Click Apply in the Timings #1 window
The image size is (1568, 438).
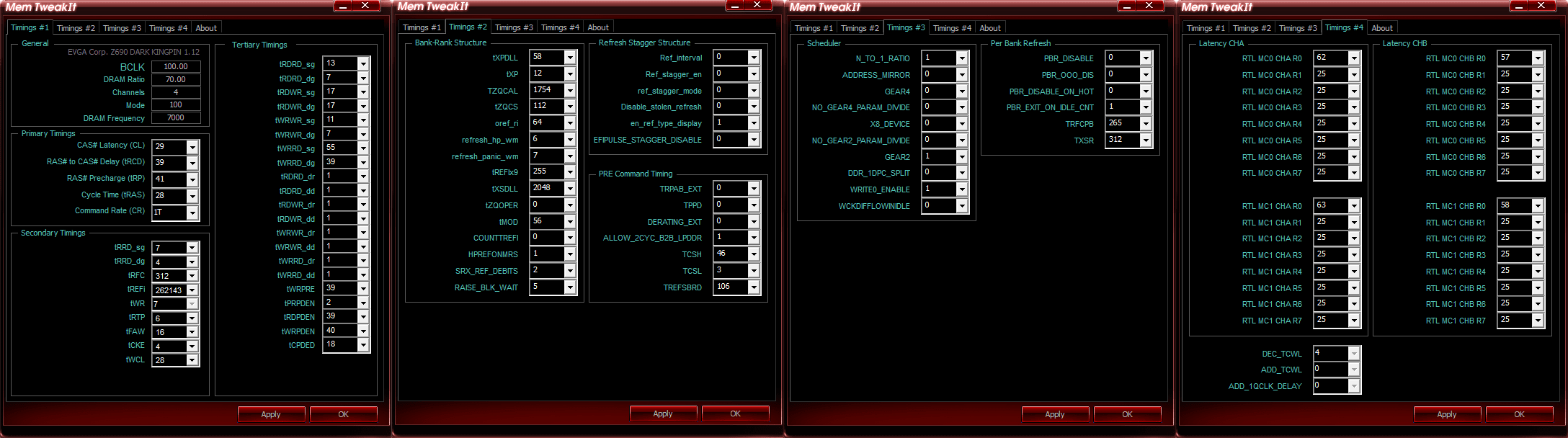tap(271, 414)
